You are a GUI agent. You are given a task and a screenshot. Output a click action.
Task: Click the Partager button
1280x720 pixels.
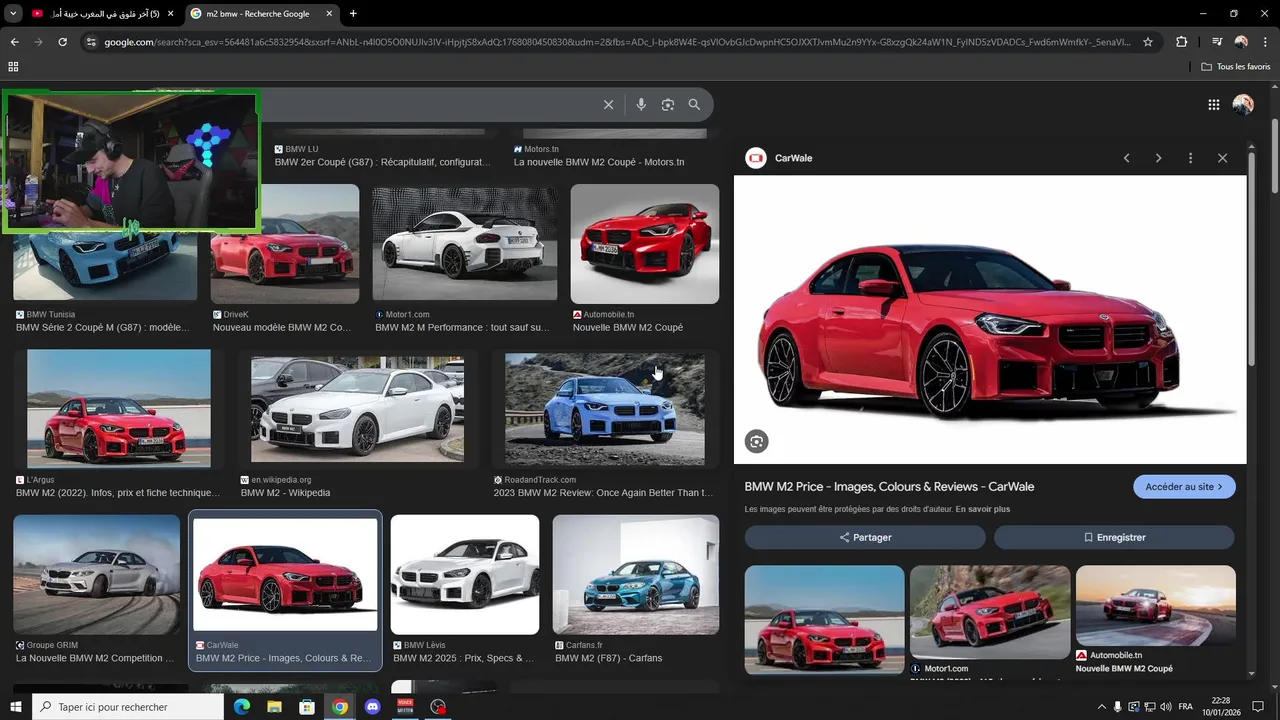click(x=865, y=537)
